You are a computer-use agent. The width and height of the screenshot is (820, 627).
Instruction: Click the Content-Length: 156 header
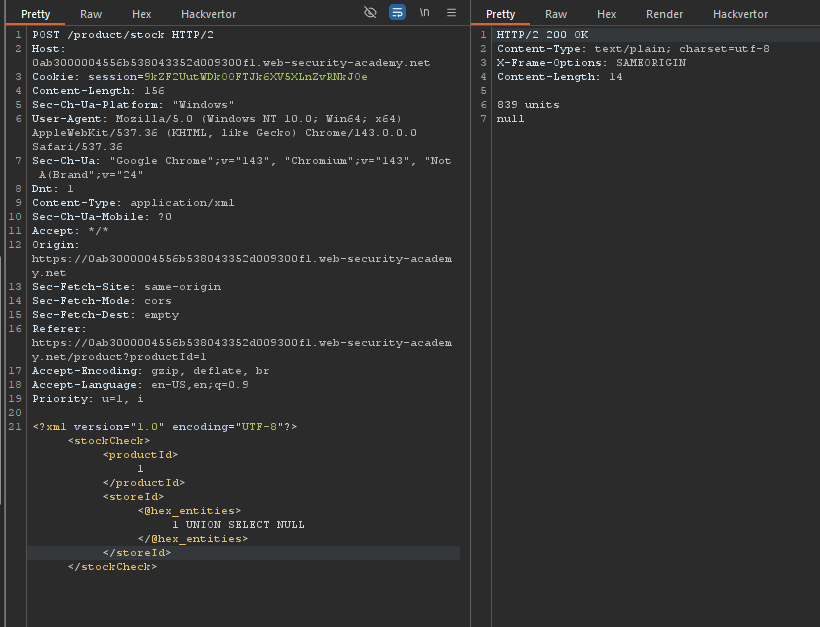click(98, 90)
